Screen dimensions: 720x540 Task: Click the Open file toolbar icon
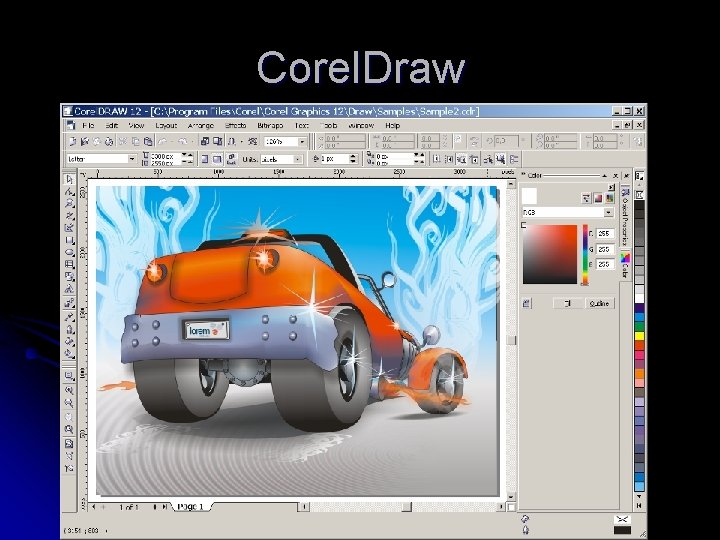coord(84,141)
